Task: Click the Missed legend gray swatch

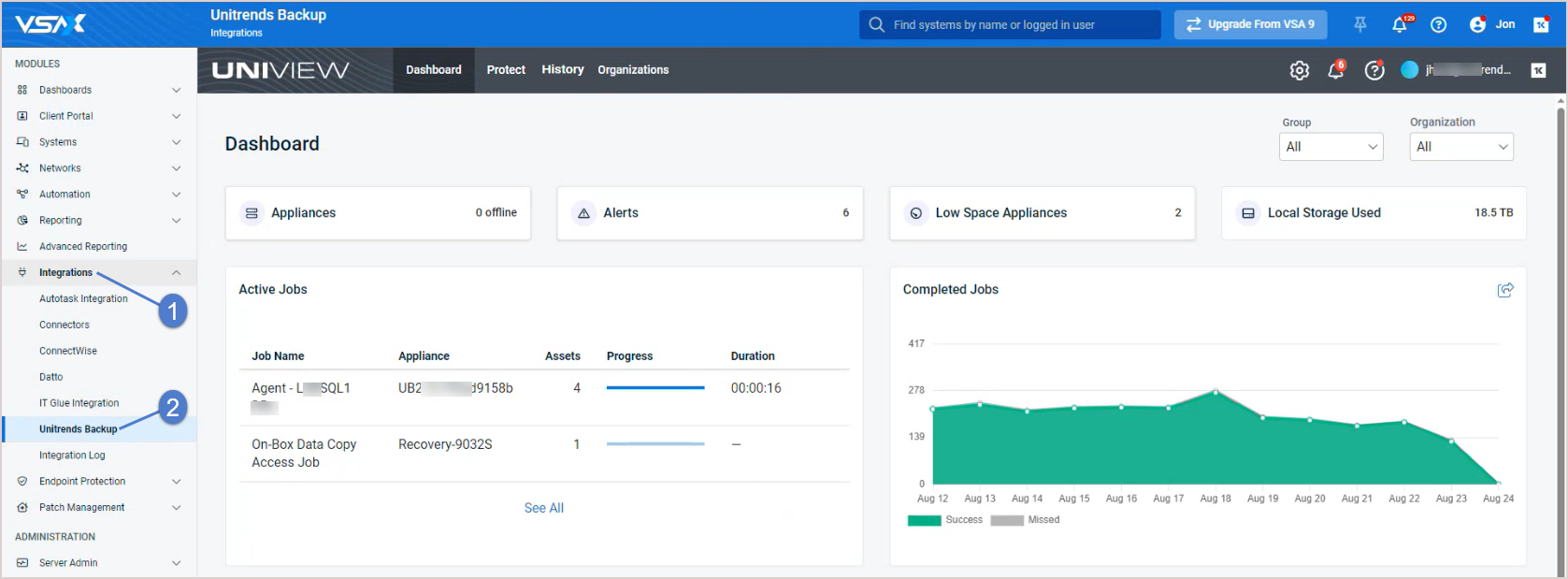Action: [x=1007, y=520]
